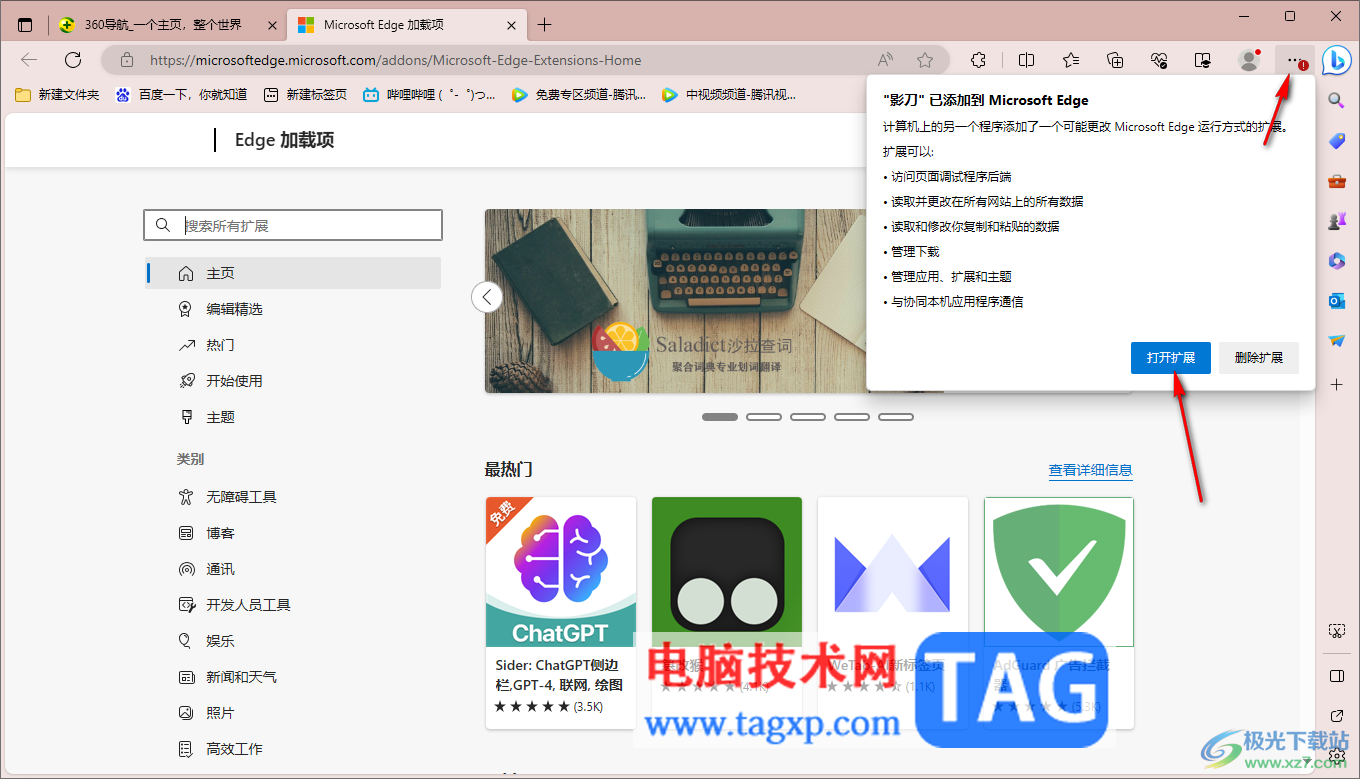Start sidebar screenshot capture tool
Image resolution: width=1360 pixels, height=779 pixels.
1337,631
